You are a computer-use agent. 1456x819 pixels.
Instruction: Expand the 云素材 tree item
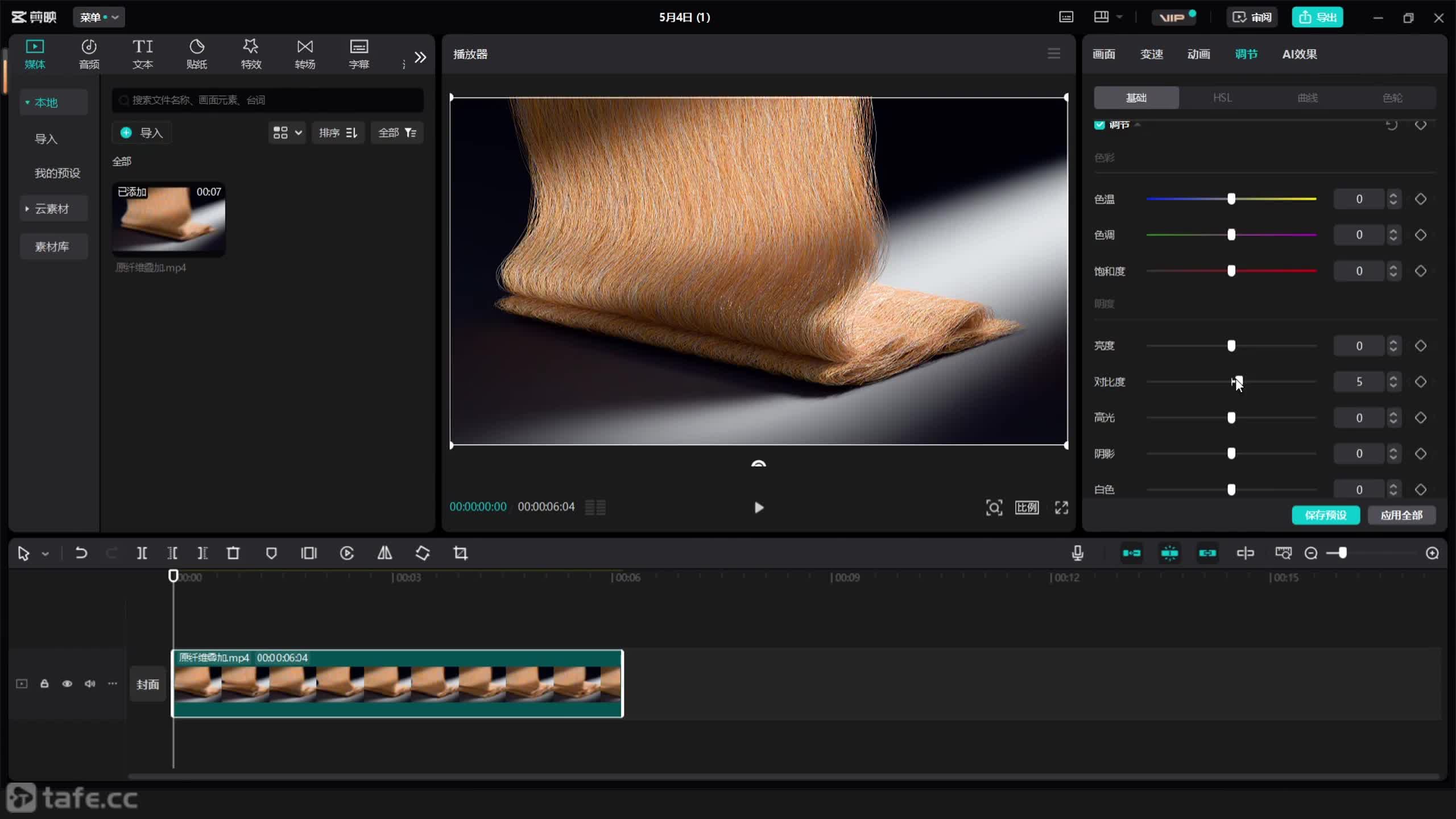pyautogui.click(x=27, y=209)
